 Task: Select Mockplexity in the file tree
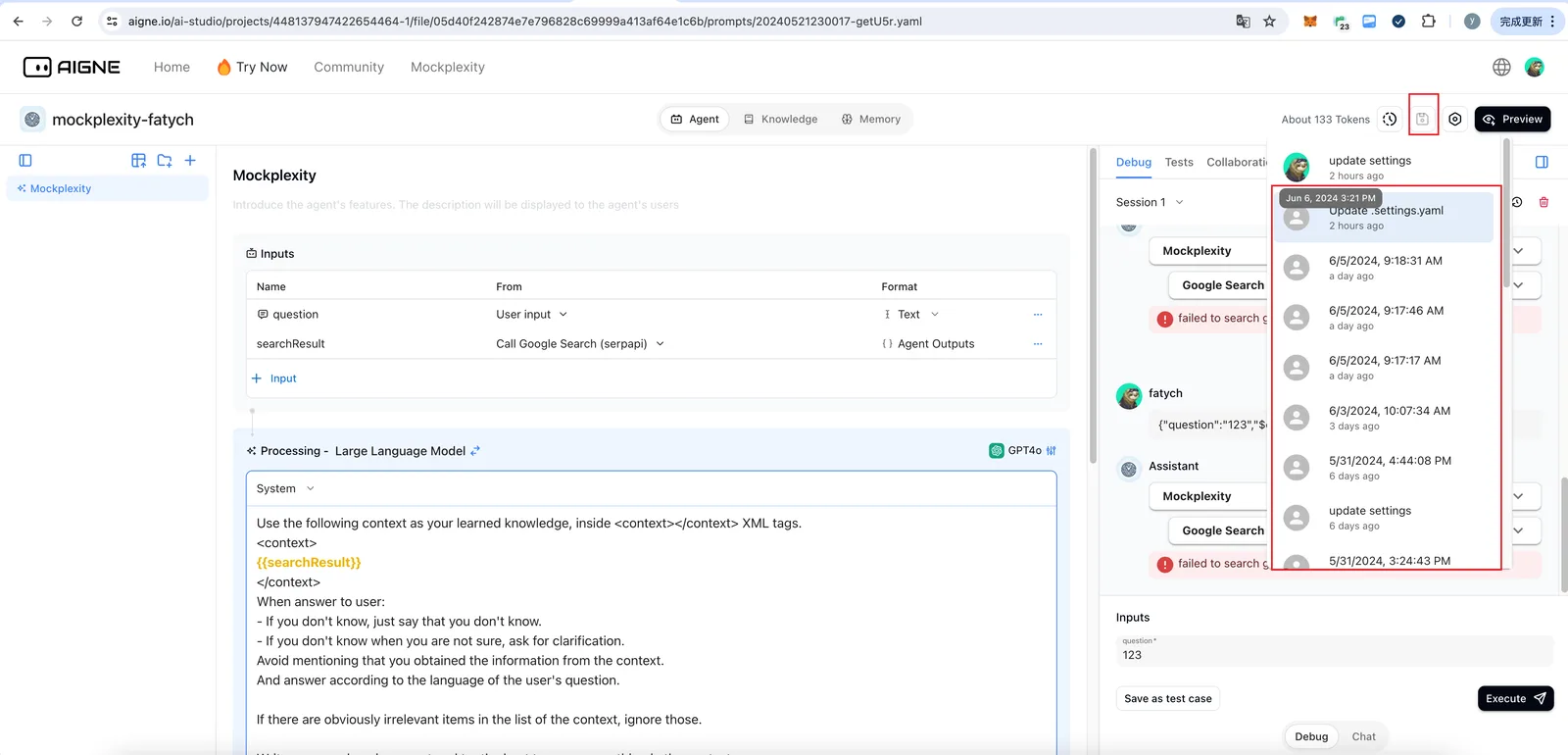(x=108, y=188)
